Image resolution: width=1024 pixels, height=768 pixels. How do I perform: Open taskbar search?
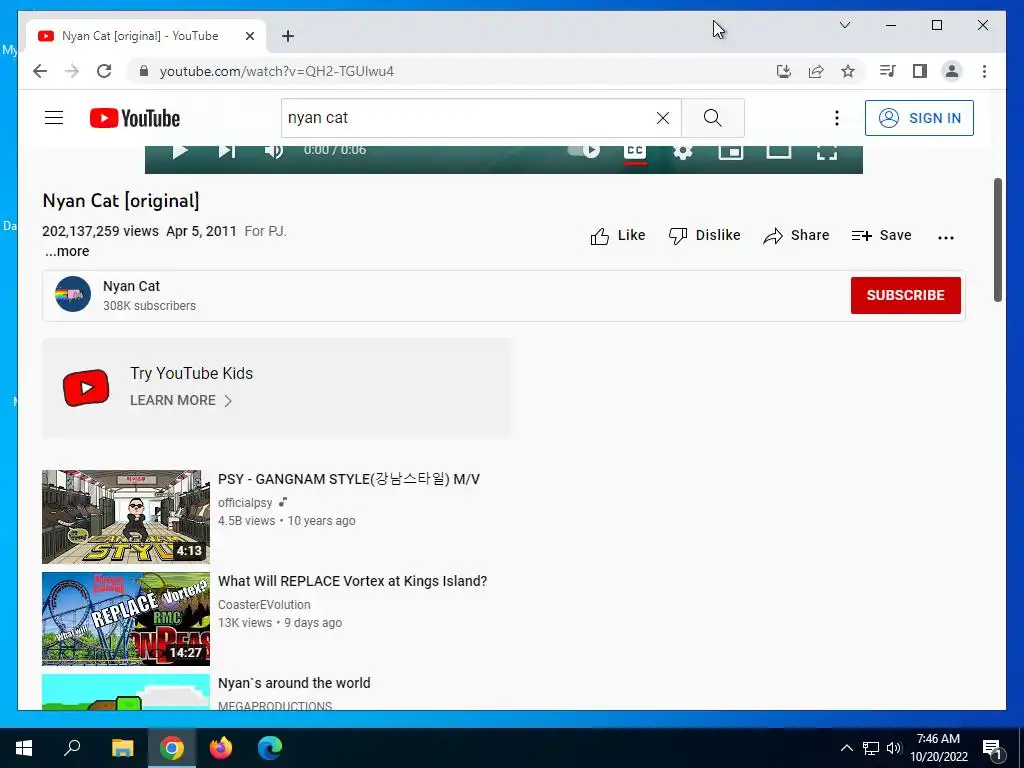pyautogui.click(x=72, y=748)
